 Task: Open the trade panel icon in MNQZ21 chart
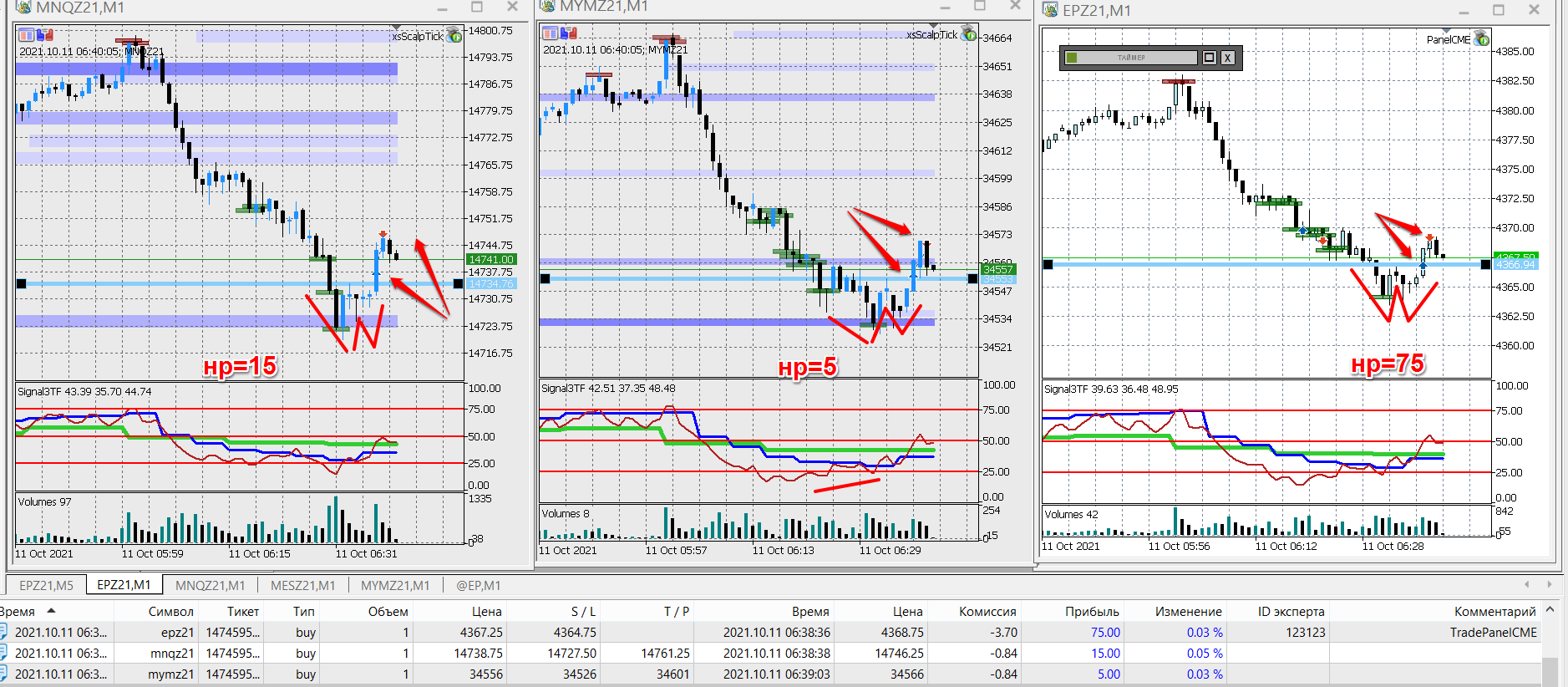tap(26, 35)
